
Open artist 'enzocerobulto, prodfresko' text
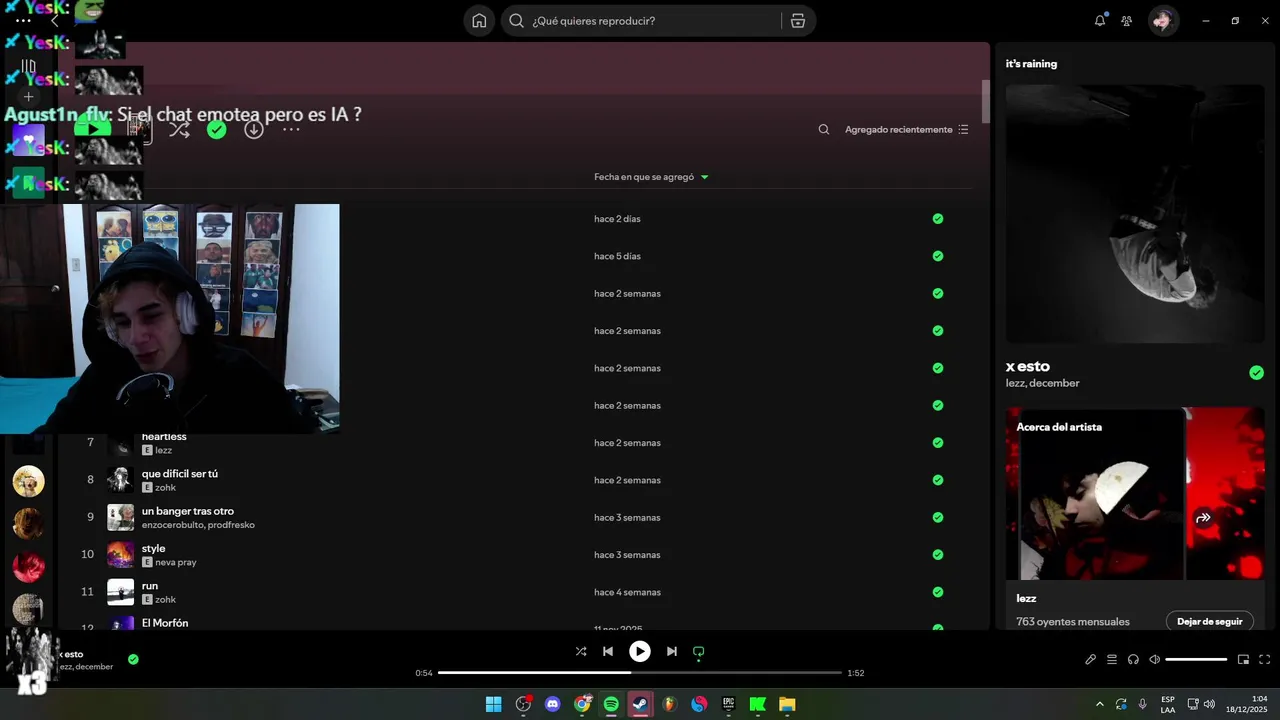point(198,525)
